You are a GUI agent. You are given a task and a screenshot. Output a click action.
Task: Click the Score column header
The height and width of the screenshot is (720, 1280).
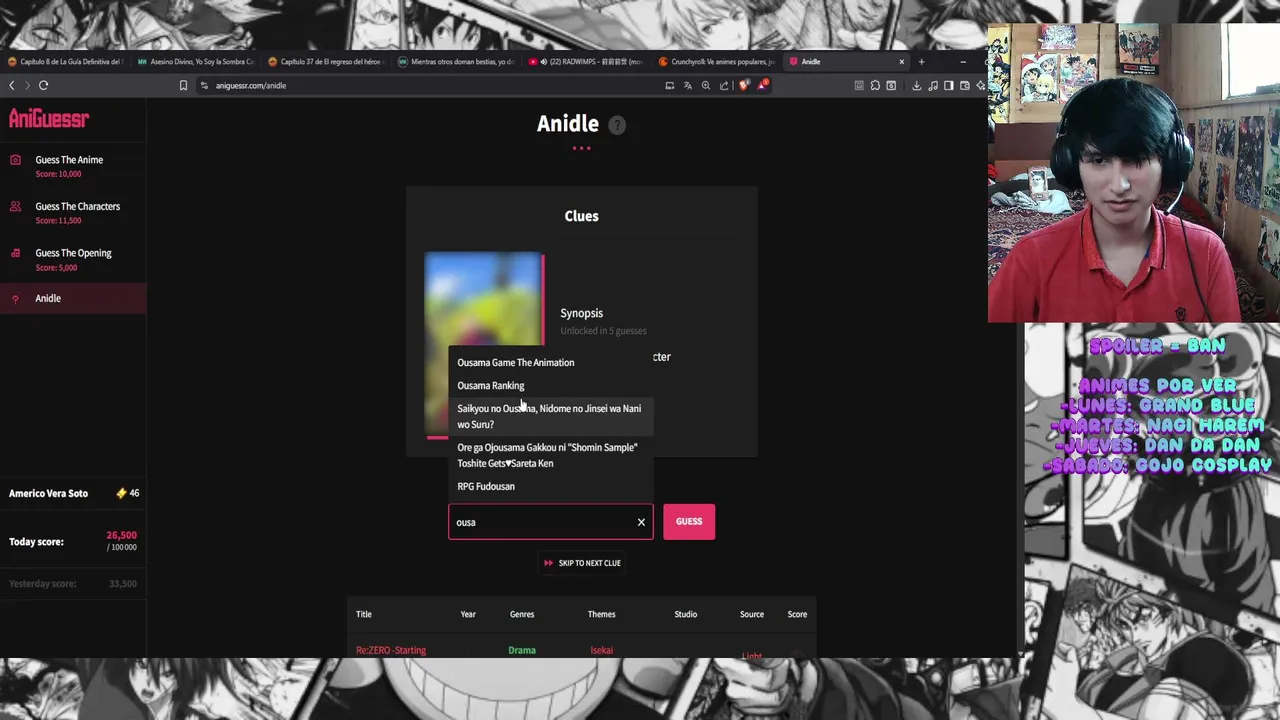click(x=797, y=615)
